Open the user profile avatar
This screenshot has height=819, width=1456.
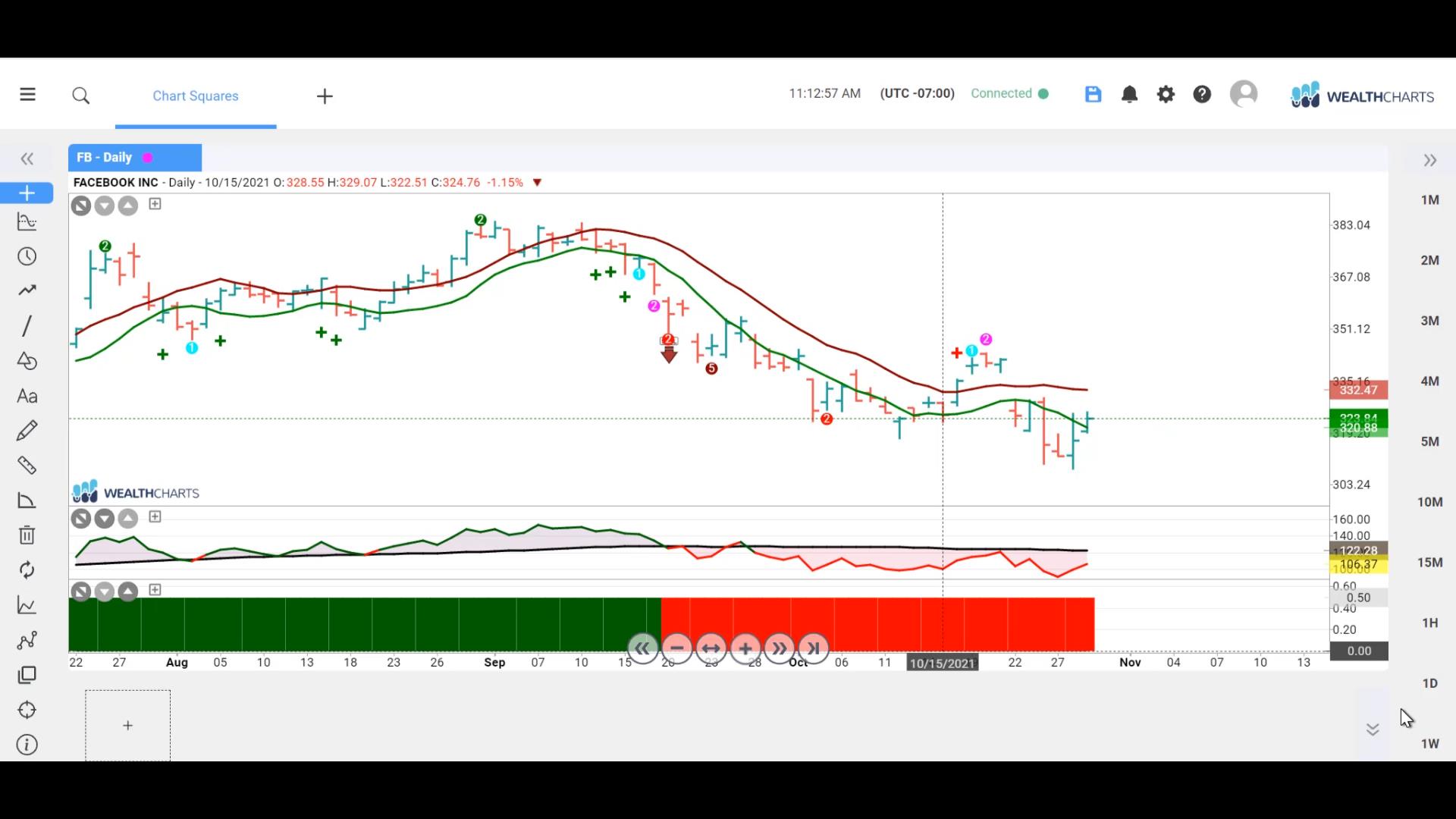[x=1244, y=94]
